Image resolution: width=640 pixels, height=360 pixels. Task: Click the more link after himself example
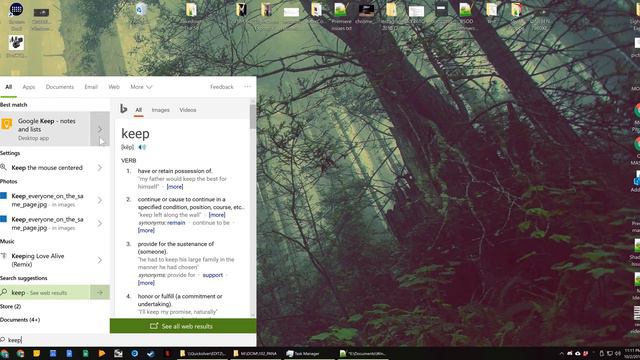(x=175, y=187)
